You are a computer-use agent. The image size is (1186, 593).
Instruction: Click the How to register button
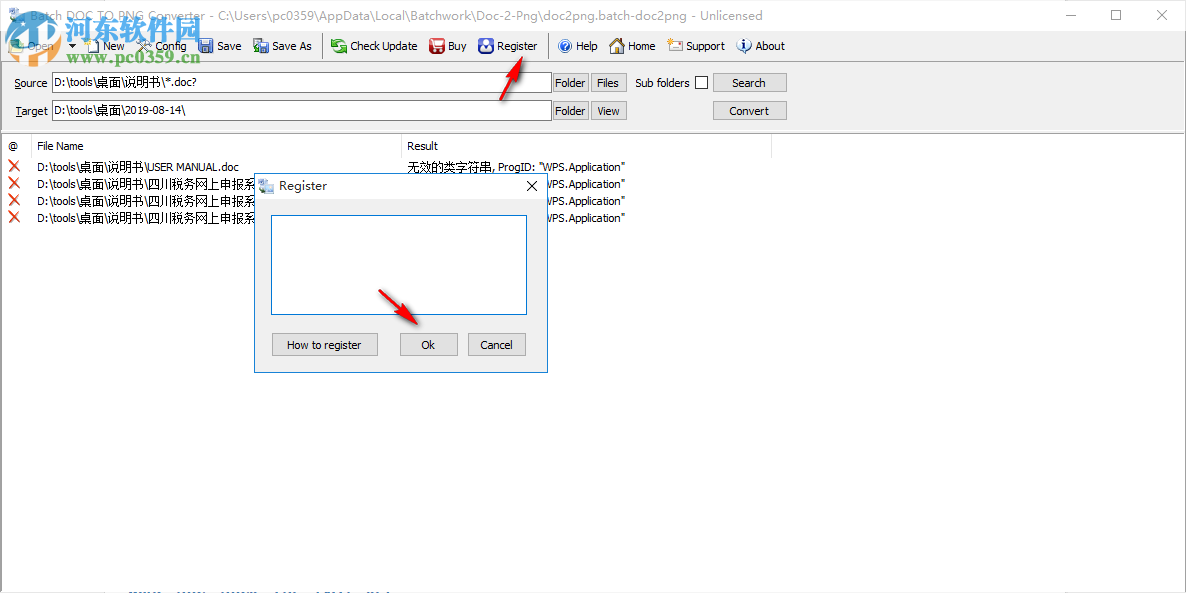pos(324,344)
